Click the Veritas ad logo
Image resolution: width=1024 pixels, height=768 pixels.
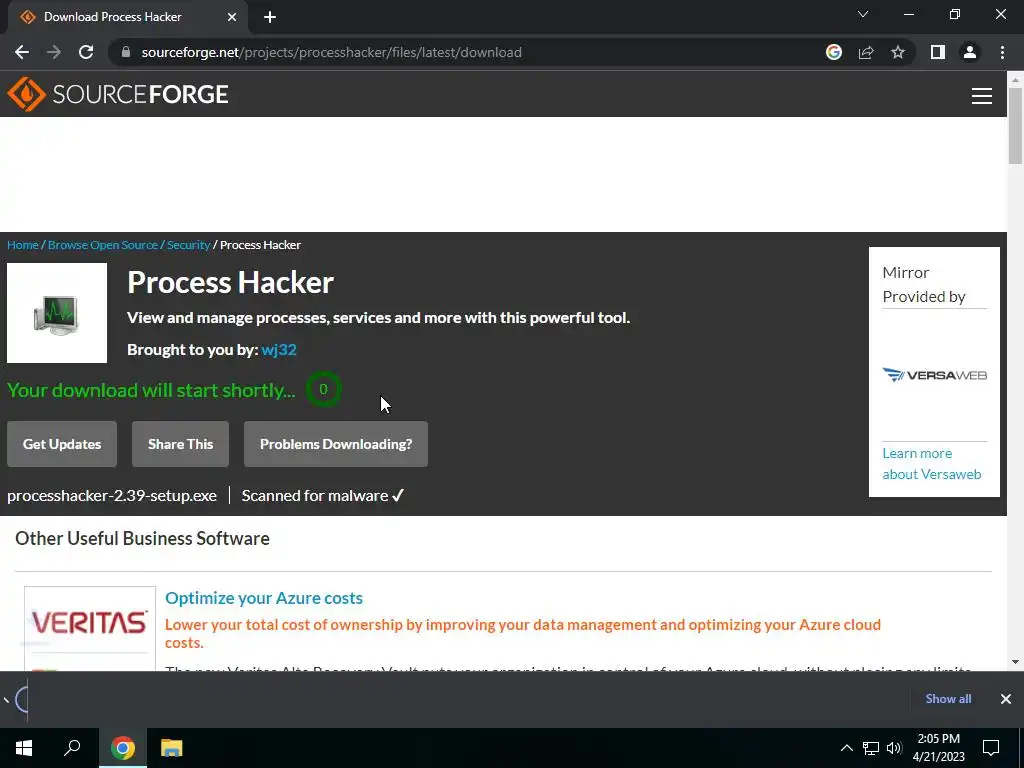89,624
